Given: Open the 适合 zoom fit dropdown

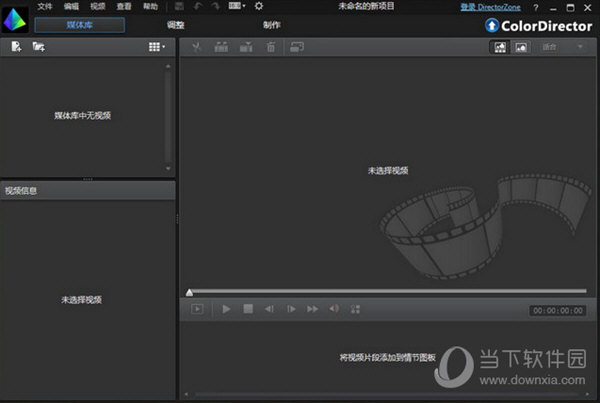Looking at the screenshot, I should tap(562, 47).
